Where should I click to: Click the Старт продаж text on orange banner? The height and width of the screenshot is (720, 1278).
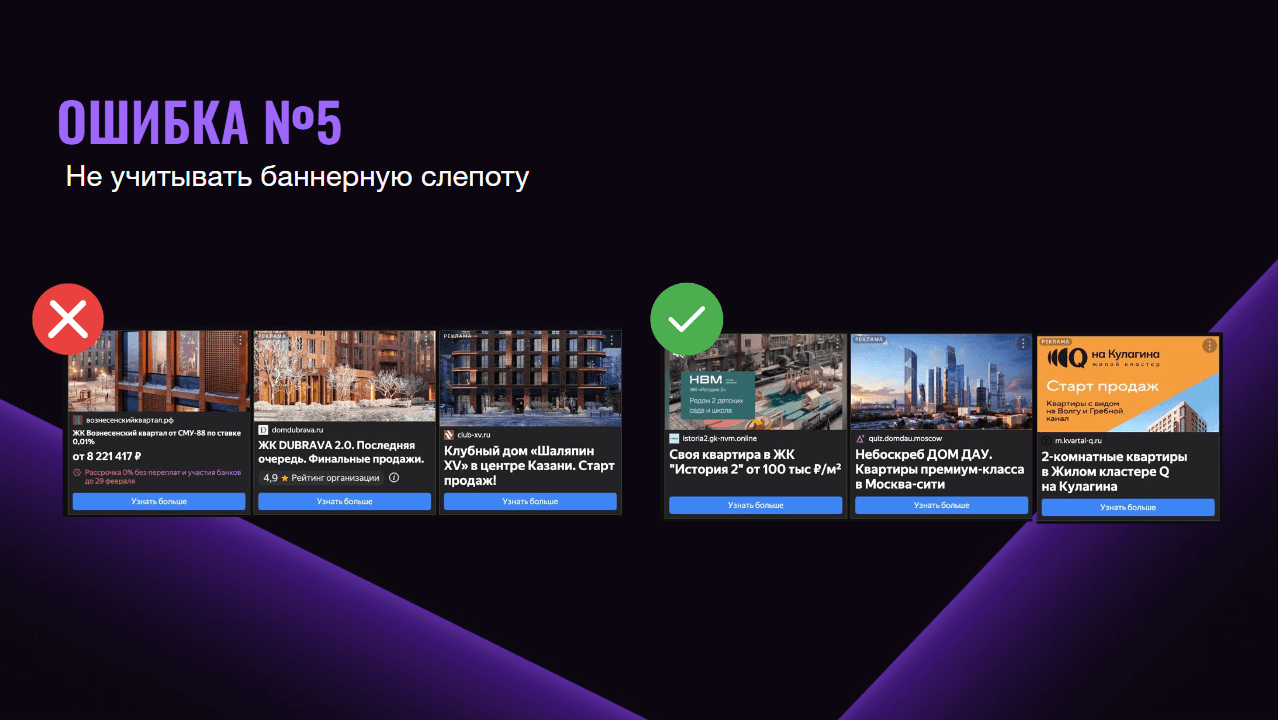tap(1102, 385)
